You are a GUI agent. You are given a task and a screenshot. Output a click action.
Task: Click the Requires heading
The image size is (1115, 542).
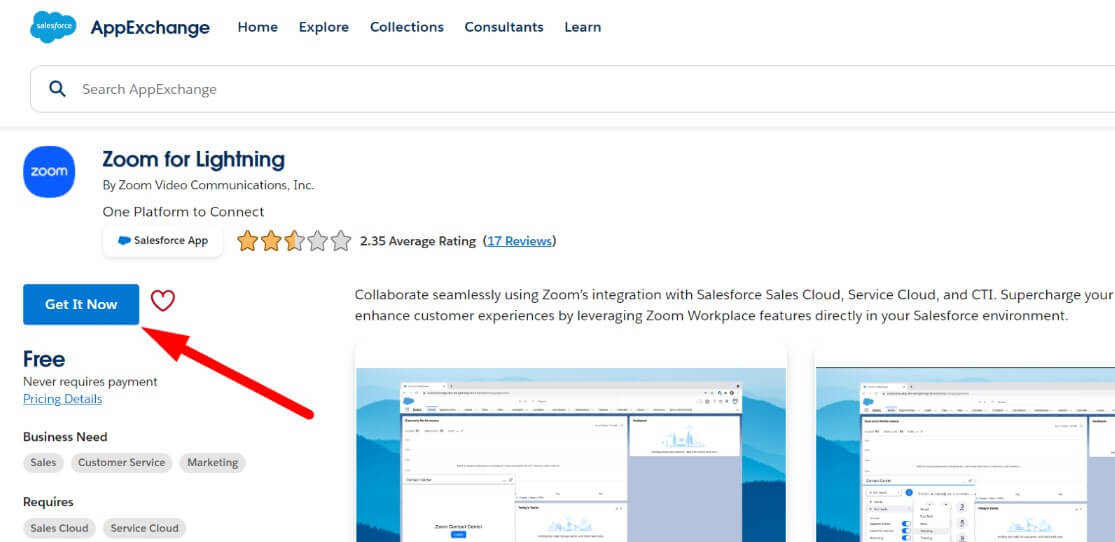pyautogui.click(x=48, y=502)
